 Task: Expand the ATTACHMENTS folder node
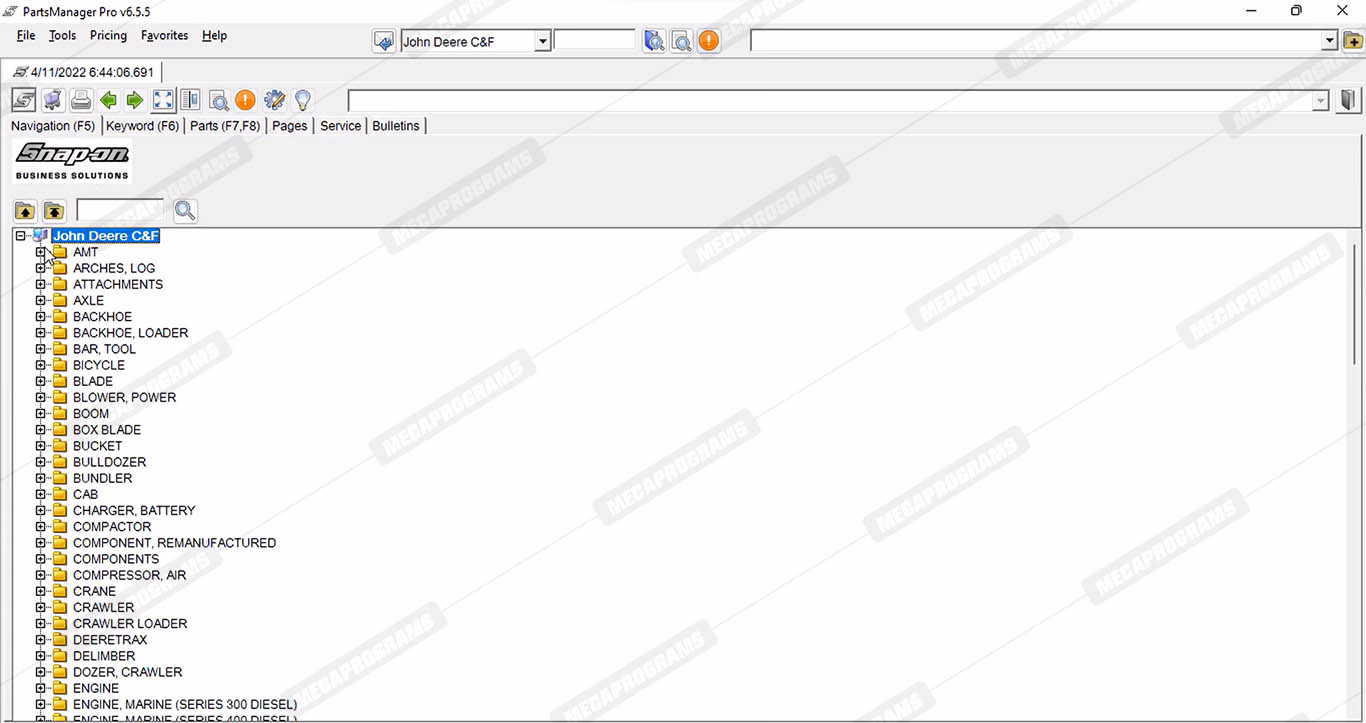pos(41,284)
